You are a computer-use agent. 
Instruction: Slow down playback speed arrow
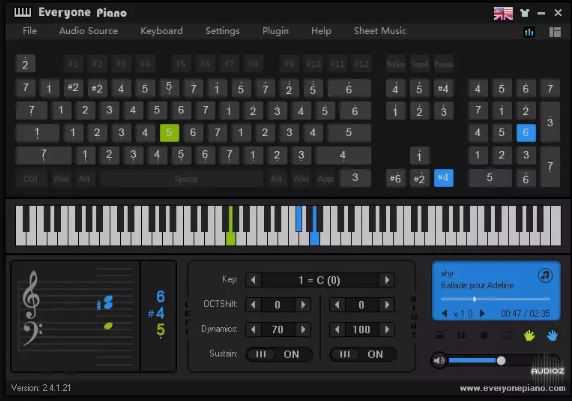pos(445,313)
